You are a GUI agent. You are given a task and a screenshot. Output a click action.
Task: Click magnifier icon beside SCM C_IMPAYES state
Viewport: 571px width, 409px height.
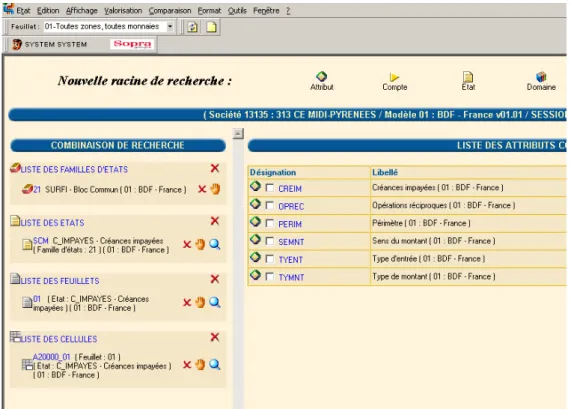[x=215, y=244]
